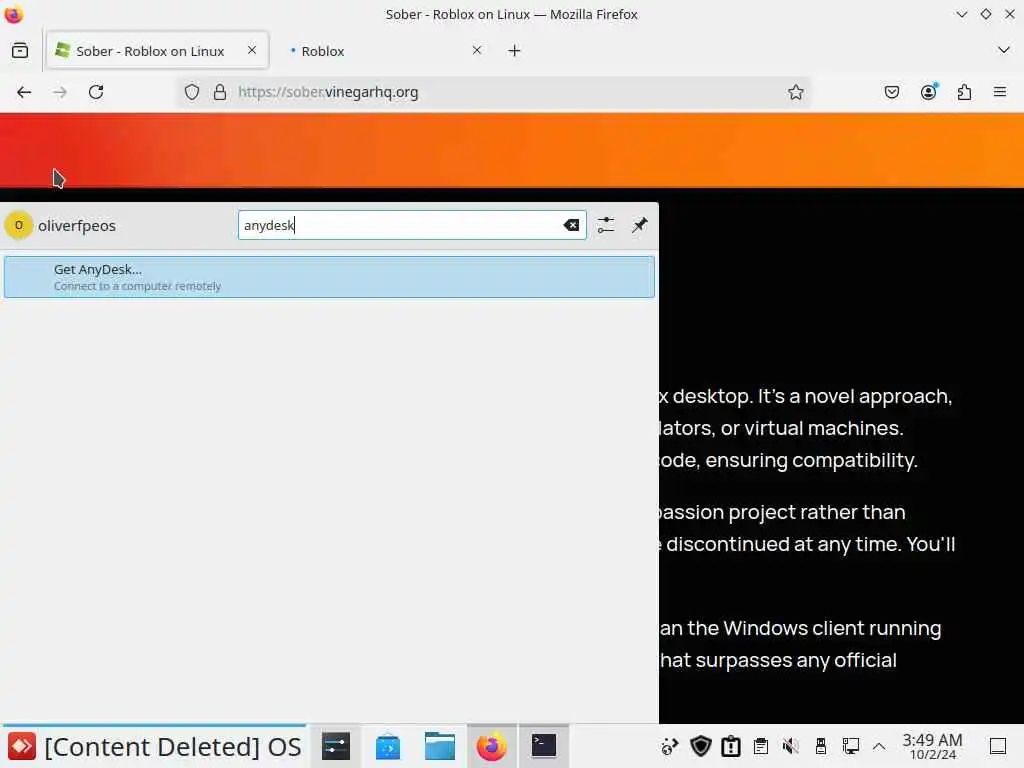Open a new tab with plus button
Image resolution: width=1024 pixels, height=768 pixels.
point(515,50)
